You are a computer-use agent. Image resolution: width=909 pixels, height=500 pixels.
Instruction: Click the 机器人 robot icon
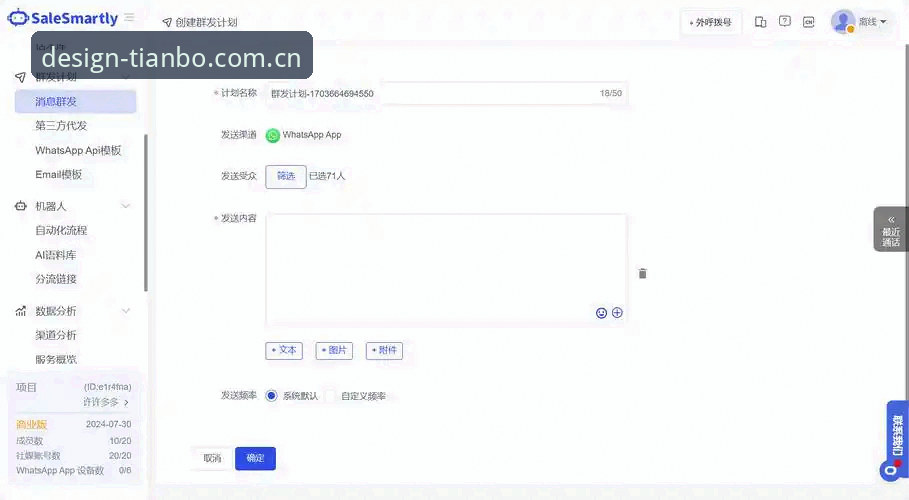pyautogui.click(x=21, y=206)
